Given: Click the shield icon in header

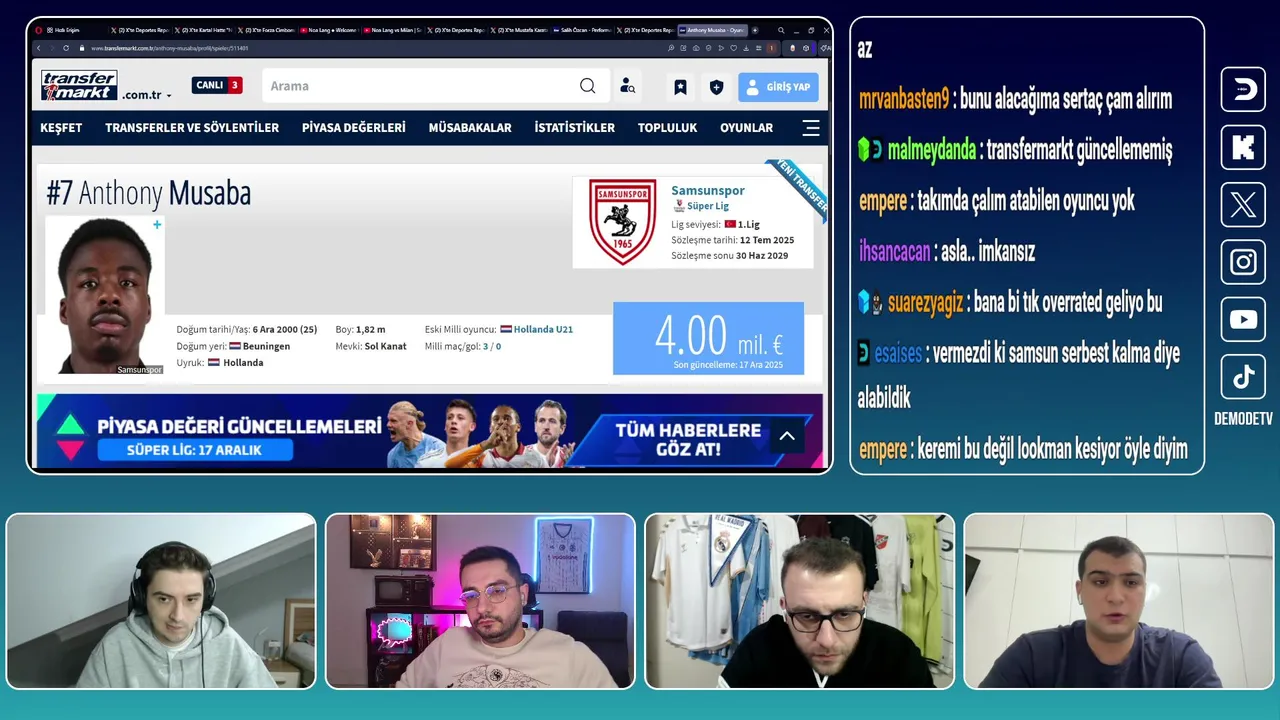Looking at the screenshot, I should (x=716, y=87).
